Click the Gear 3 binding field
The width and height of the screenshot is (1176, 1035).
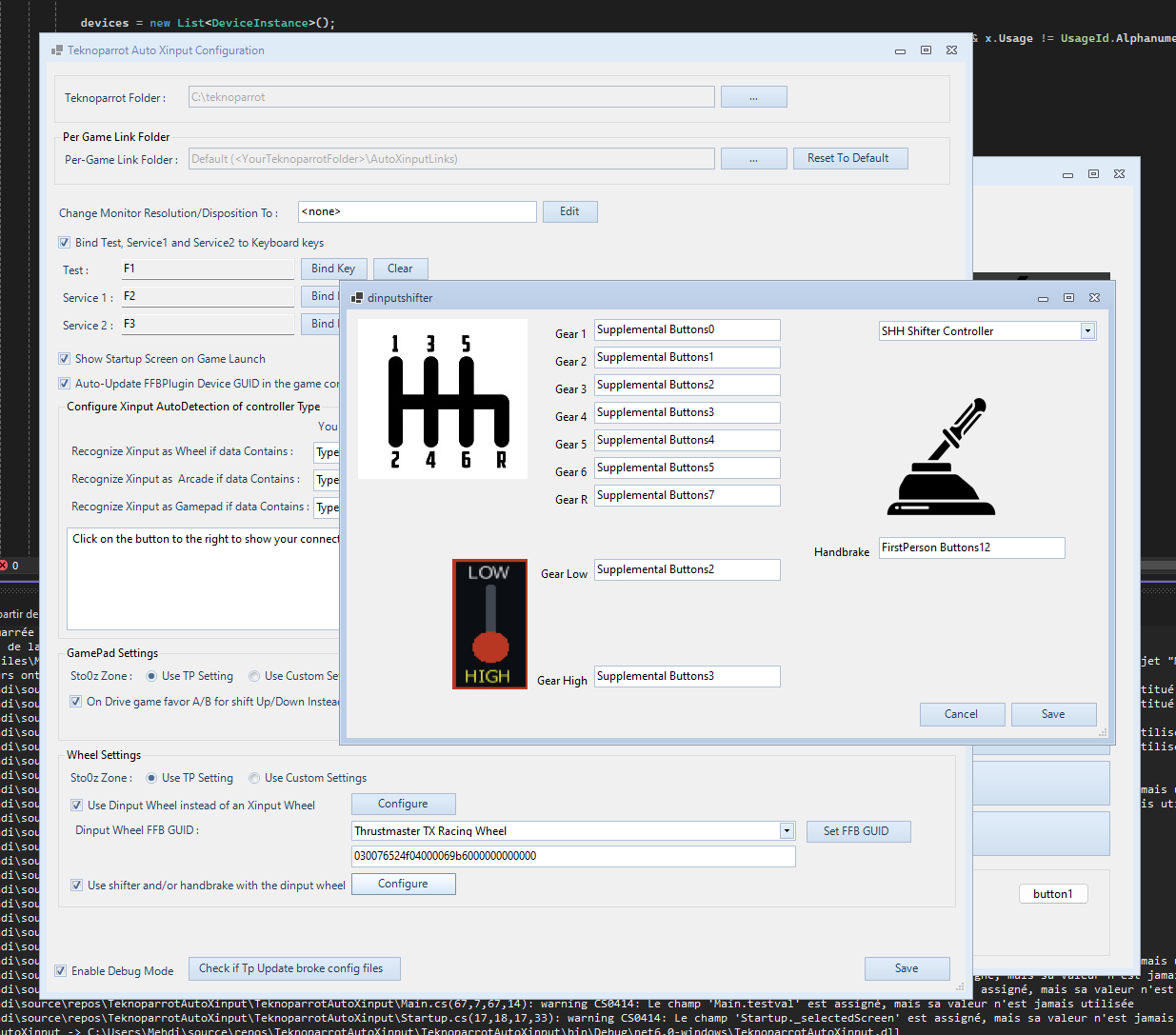tap(688, 385)
